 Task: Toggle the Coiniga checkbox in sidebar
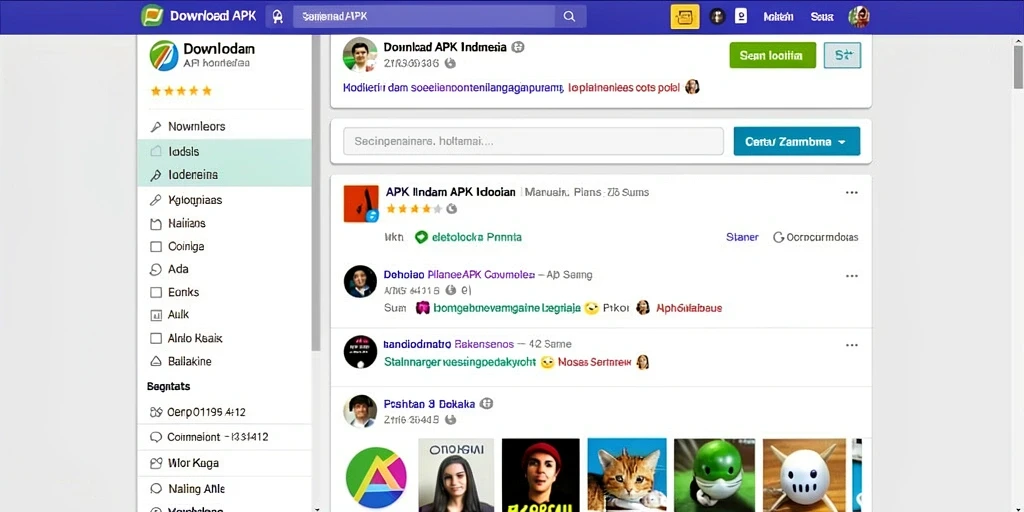(x=155, y=247)
